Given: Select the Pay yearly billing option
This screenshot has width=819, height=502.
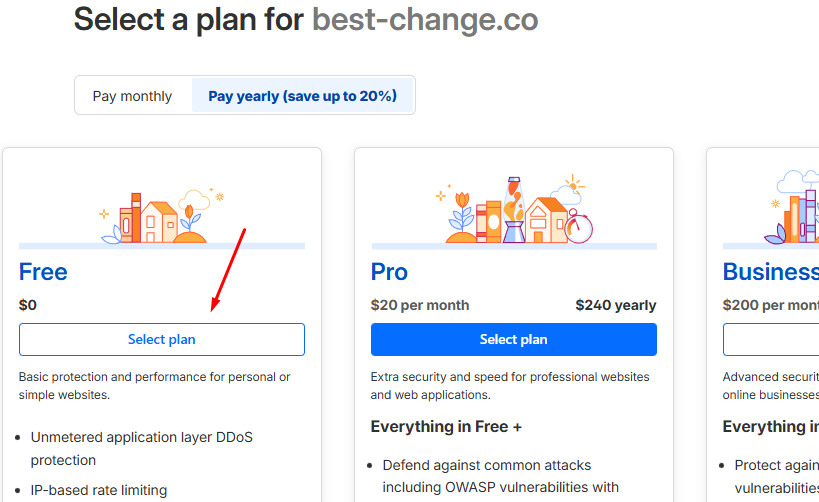Looking at the screenshot, I should (x=302, y=96).
